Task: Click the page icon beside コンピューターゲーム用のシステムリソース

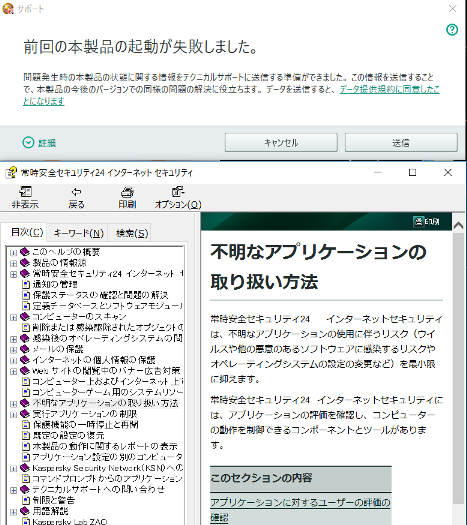Action: 26,392
